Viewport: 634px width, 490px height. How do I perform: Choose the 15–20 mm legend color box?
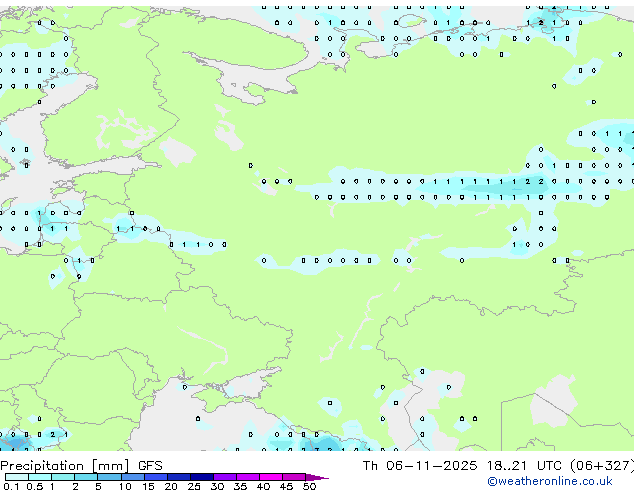(x=155, y=477)
